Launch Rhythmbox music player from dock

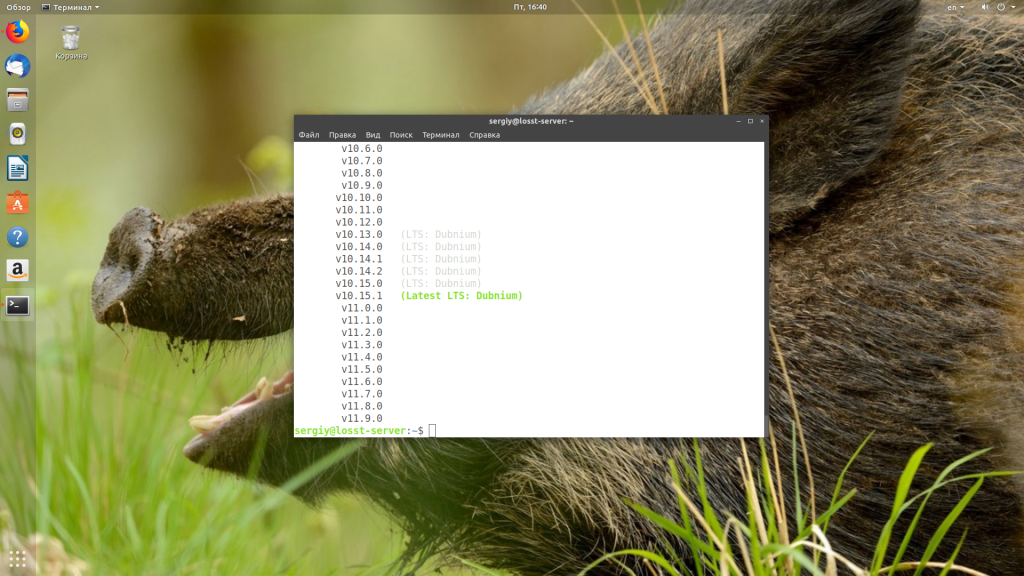[18, 134]
